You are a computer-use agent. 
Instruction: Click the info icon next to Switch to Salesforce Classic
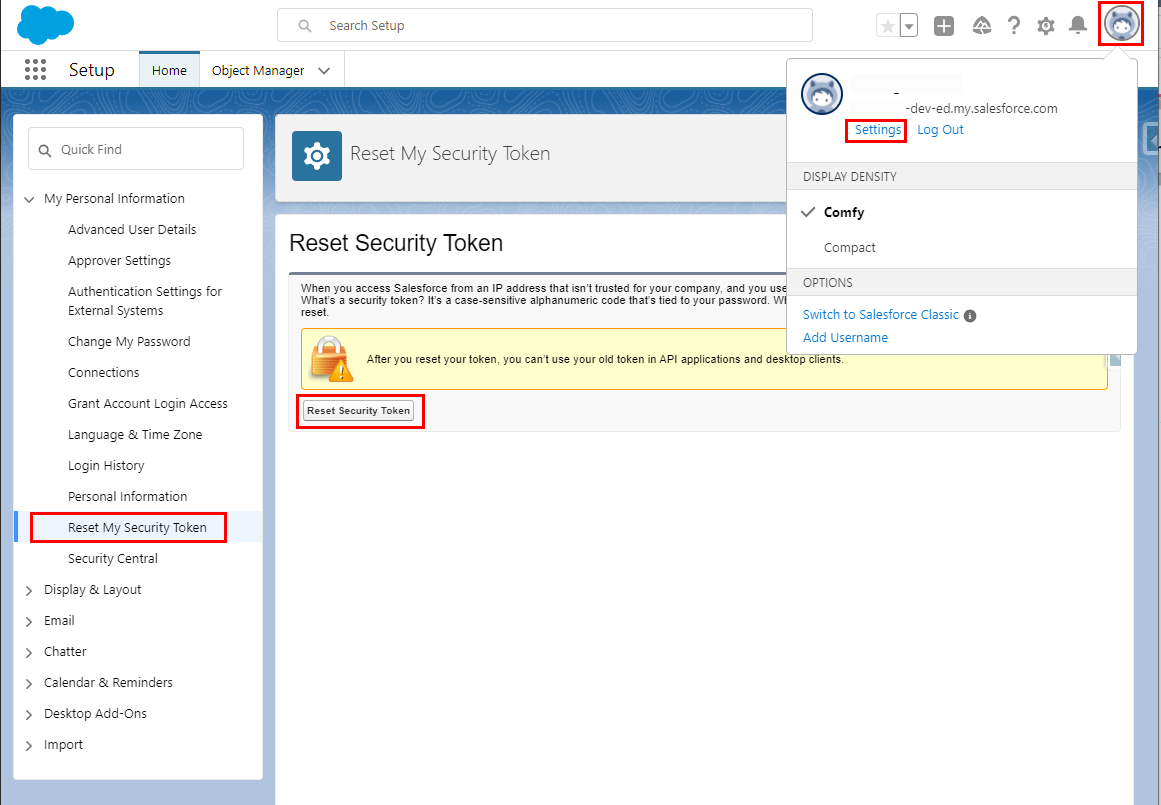tap(970, 315)
